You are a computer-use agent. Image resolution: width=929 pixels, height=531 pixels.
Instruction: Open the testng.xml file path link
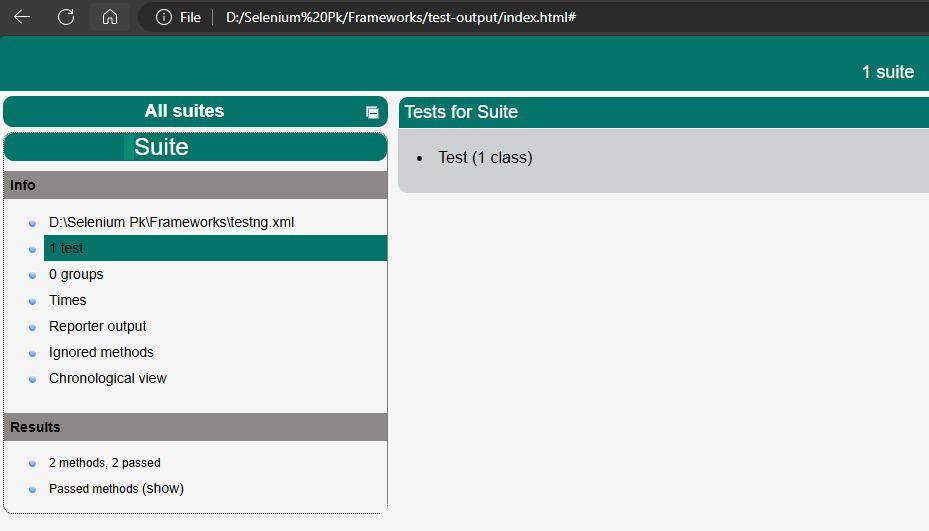[171, 222]
